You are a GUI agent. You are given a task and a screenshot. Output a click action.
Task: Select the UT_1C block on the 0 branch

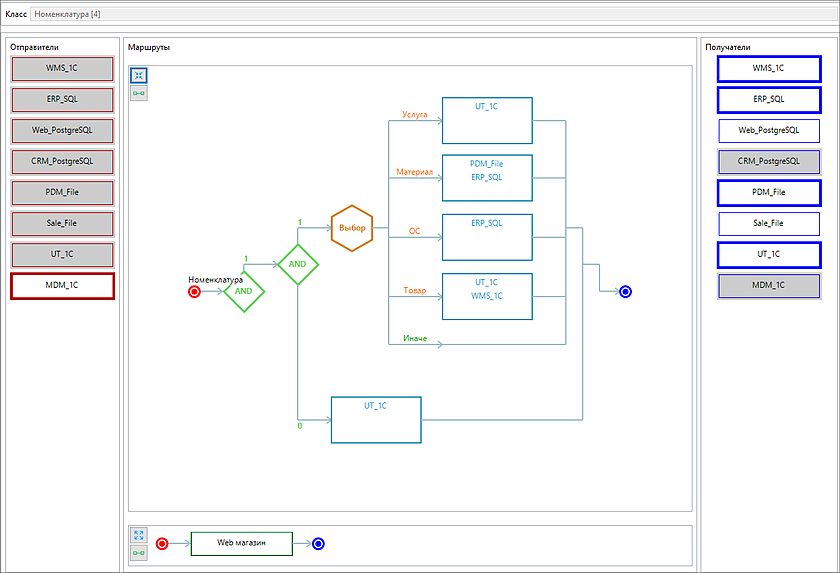(x=375, y=420)
